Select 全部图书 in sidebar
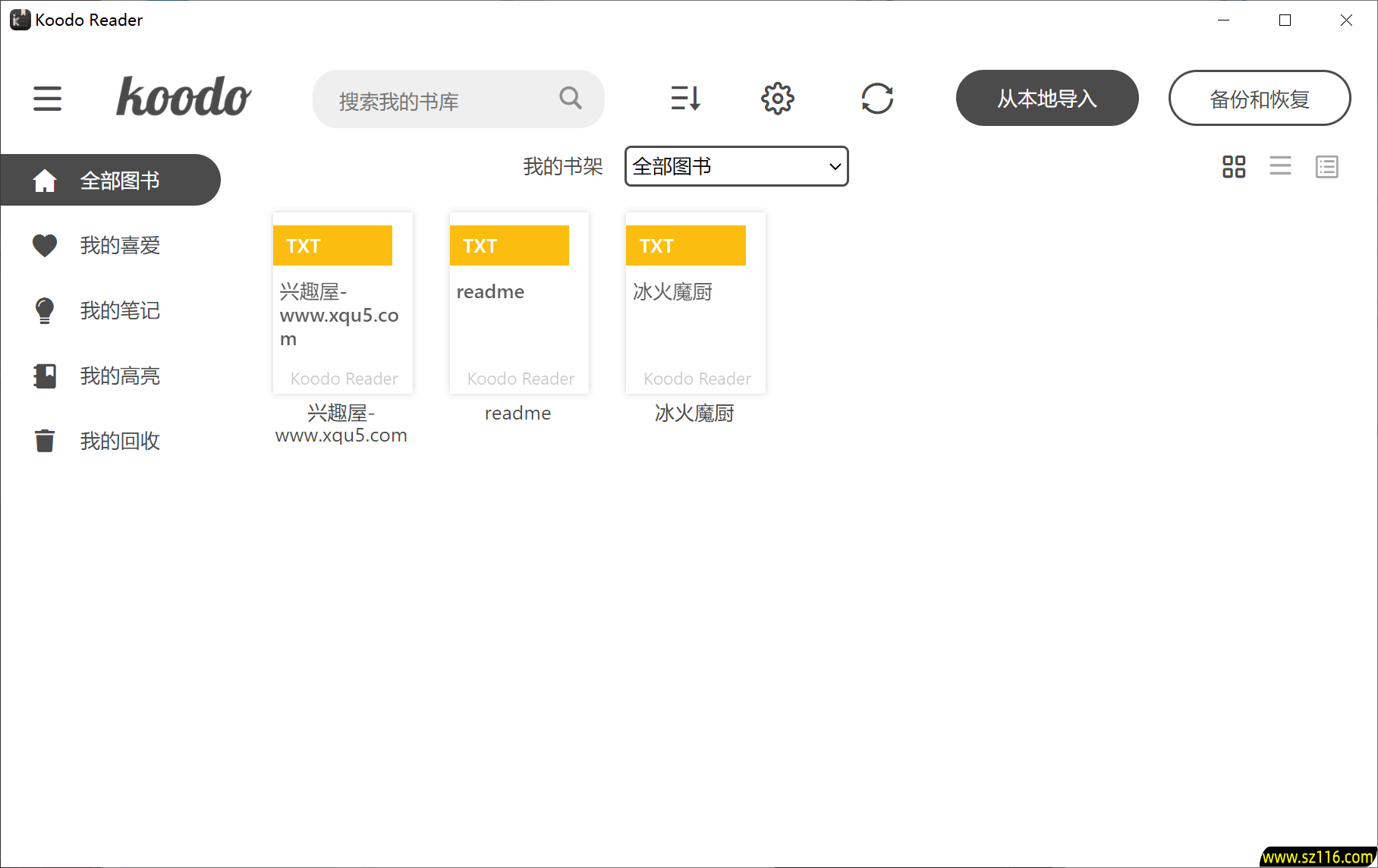Viewport: 1378px width, 868px height. pyautogui.click(x=111, y=181)
